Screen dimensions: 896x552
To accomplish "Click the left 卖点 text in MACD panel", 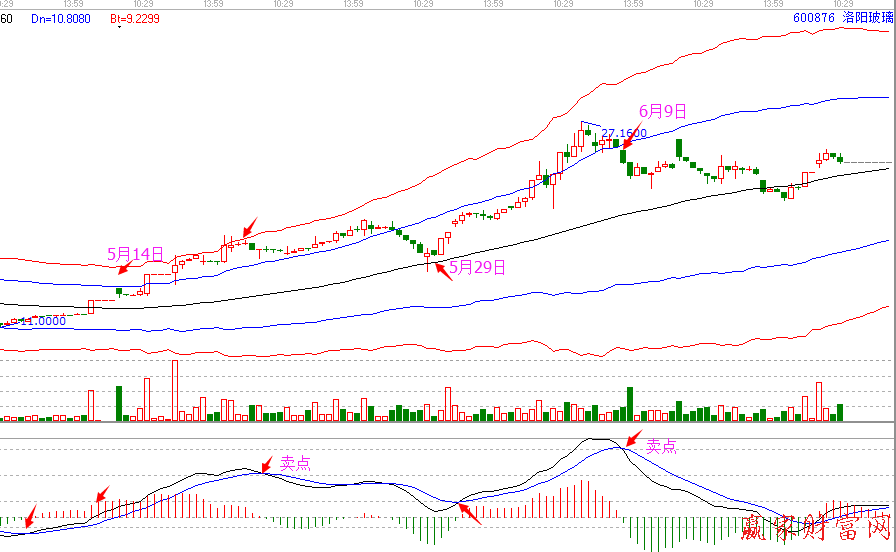I will tap(294, 463).
